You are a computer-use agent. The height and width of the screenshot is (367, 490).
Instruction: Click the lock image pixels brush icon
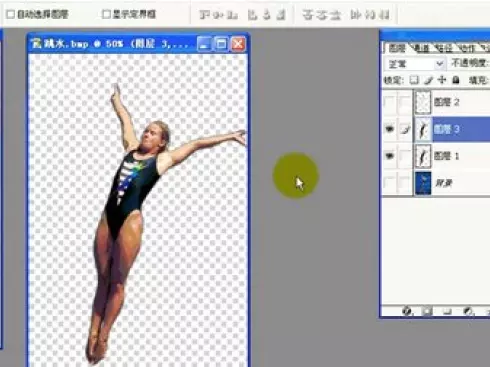(429, 80)
